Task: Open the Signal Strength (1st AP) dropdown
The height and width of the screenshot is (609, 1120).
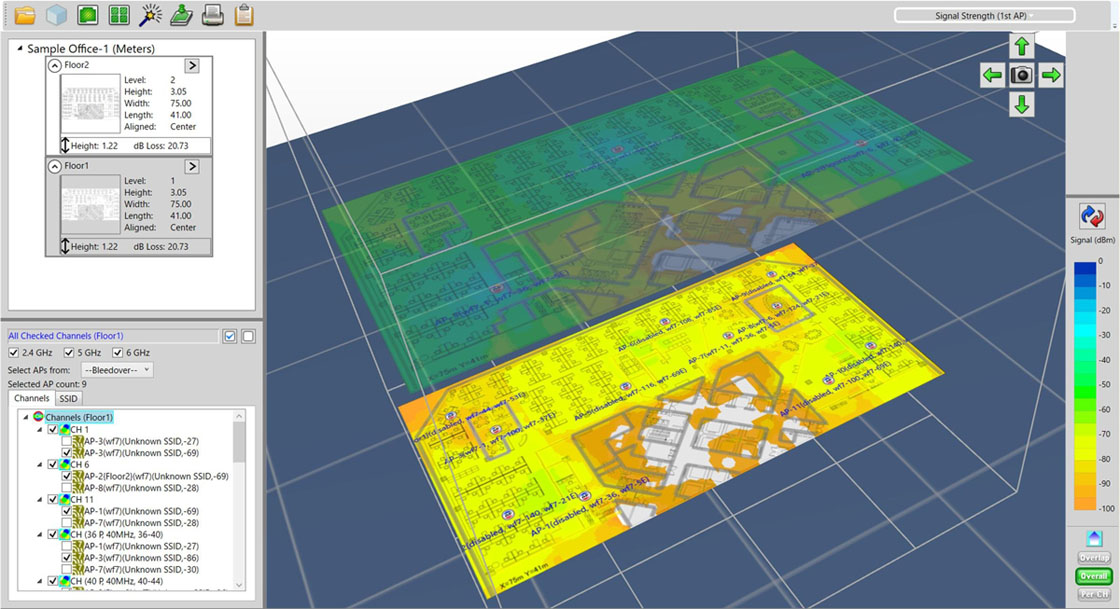Action: tap(984, 15)
